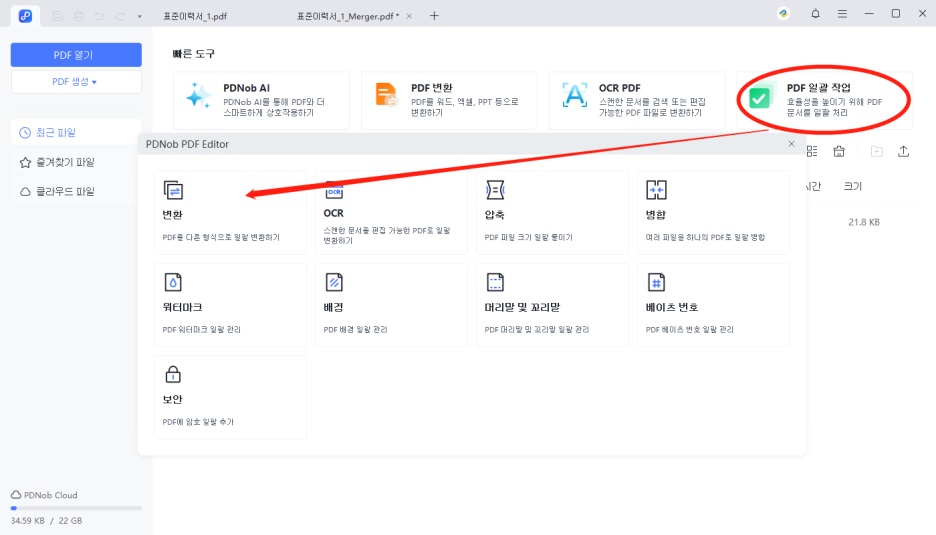
Task: Switch to the 표준이력서_1_Merger.pdf tab
Action: click(x=347, y=16)
